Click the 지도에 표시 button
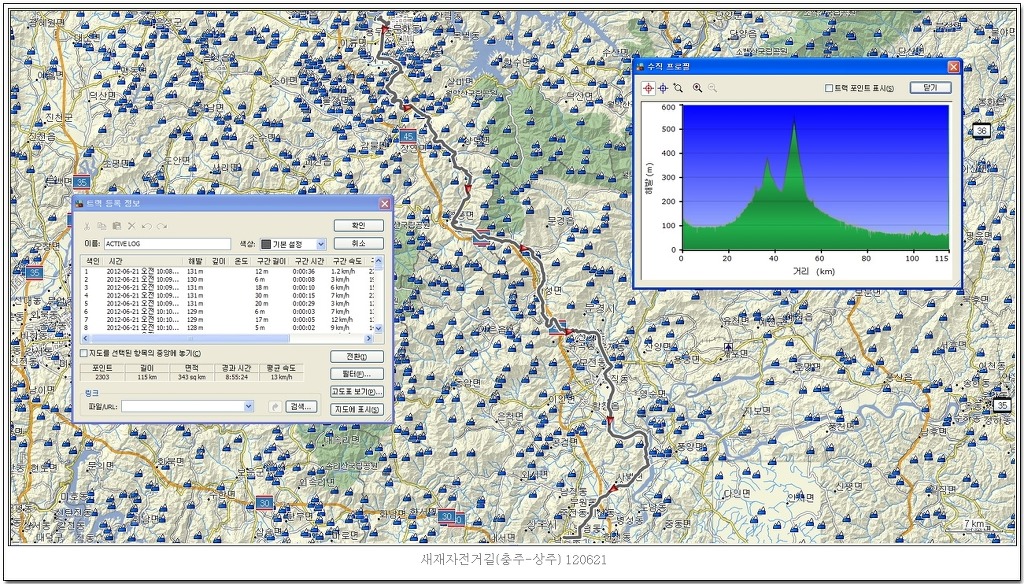Image resolution: width=1024 pixels, height=584 pixels. [x=357, y=410]
